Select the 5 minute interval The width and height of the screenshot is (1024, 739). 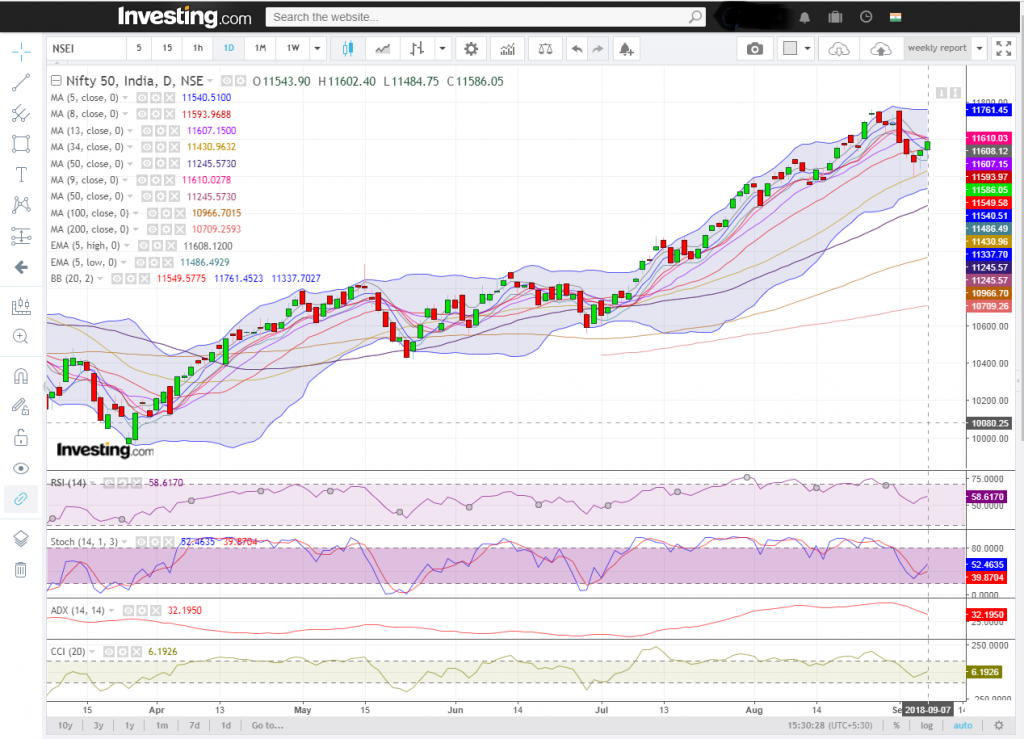point(138,48)
